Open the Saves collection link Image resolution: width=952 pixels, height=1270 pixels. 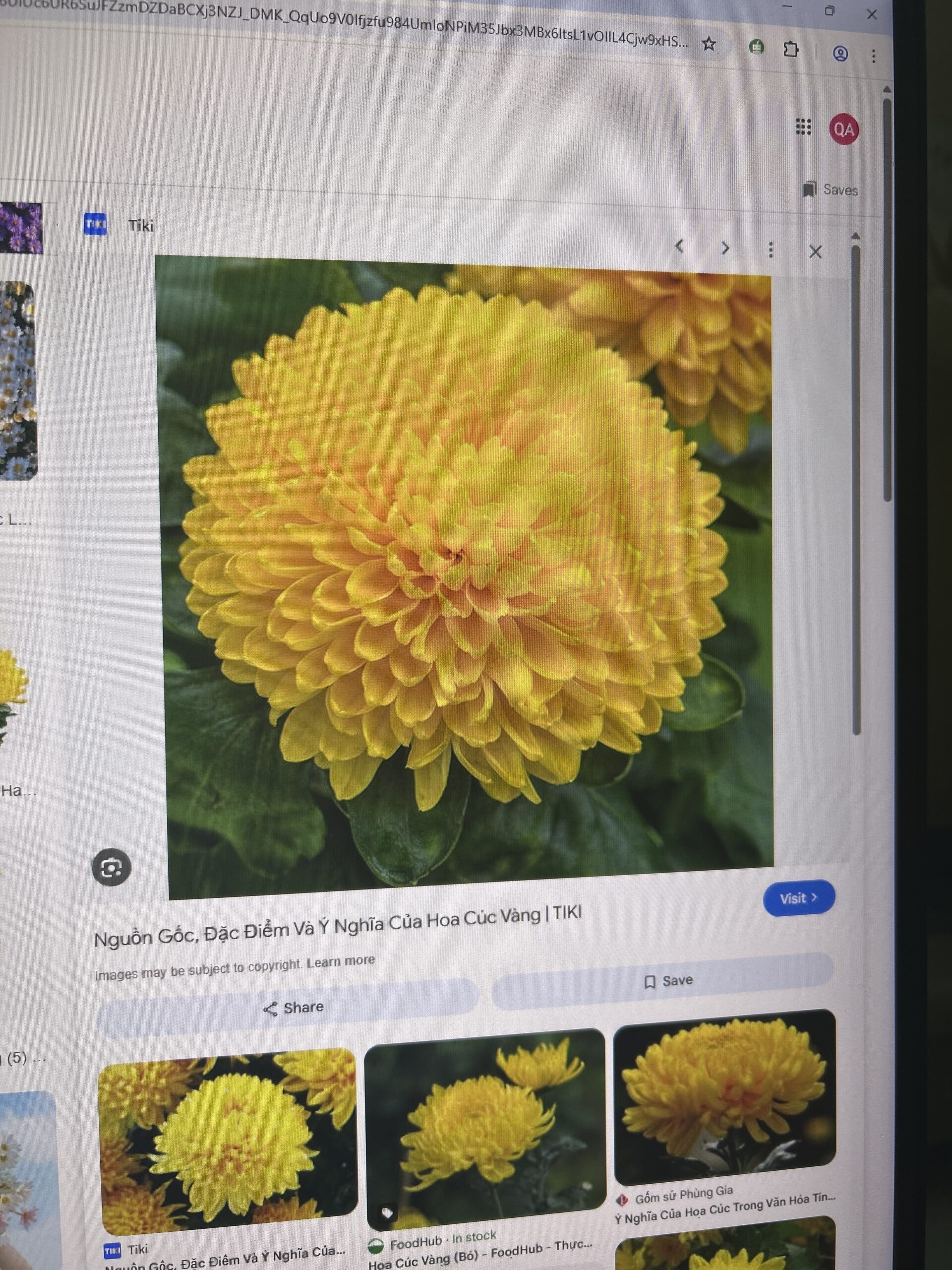tap(831, 190)
